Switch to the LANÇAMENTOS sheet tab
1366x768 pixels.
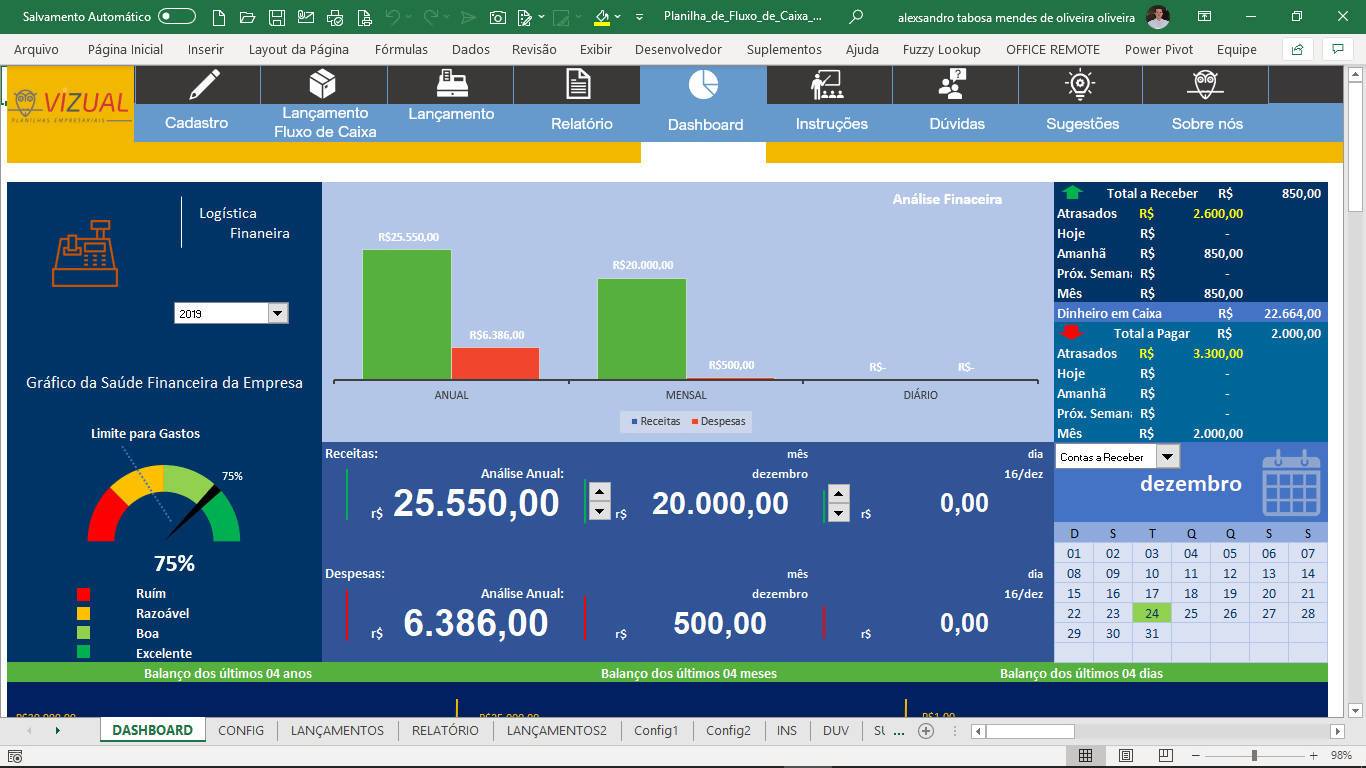point(337,730)
